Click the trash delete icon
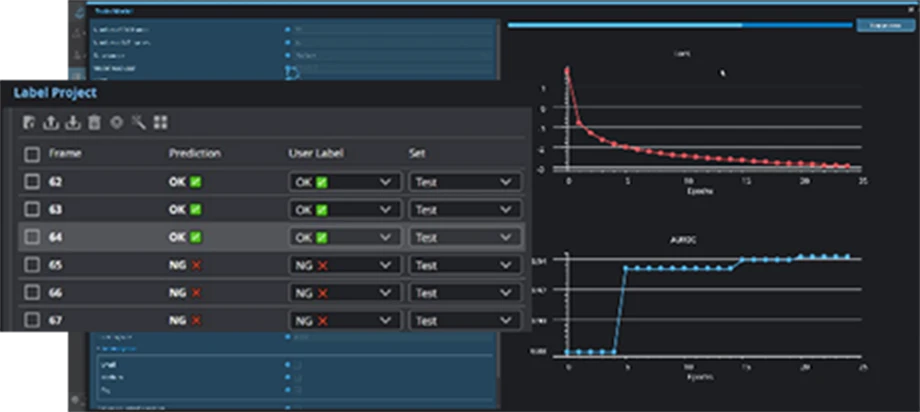The height and width of the screenshot is (412, 920). [x=94, y=122]
